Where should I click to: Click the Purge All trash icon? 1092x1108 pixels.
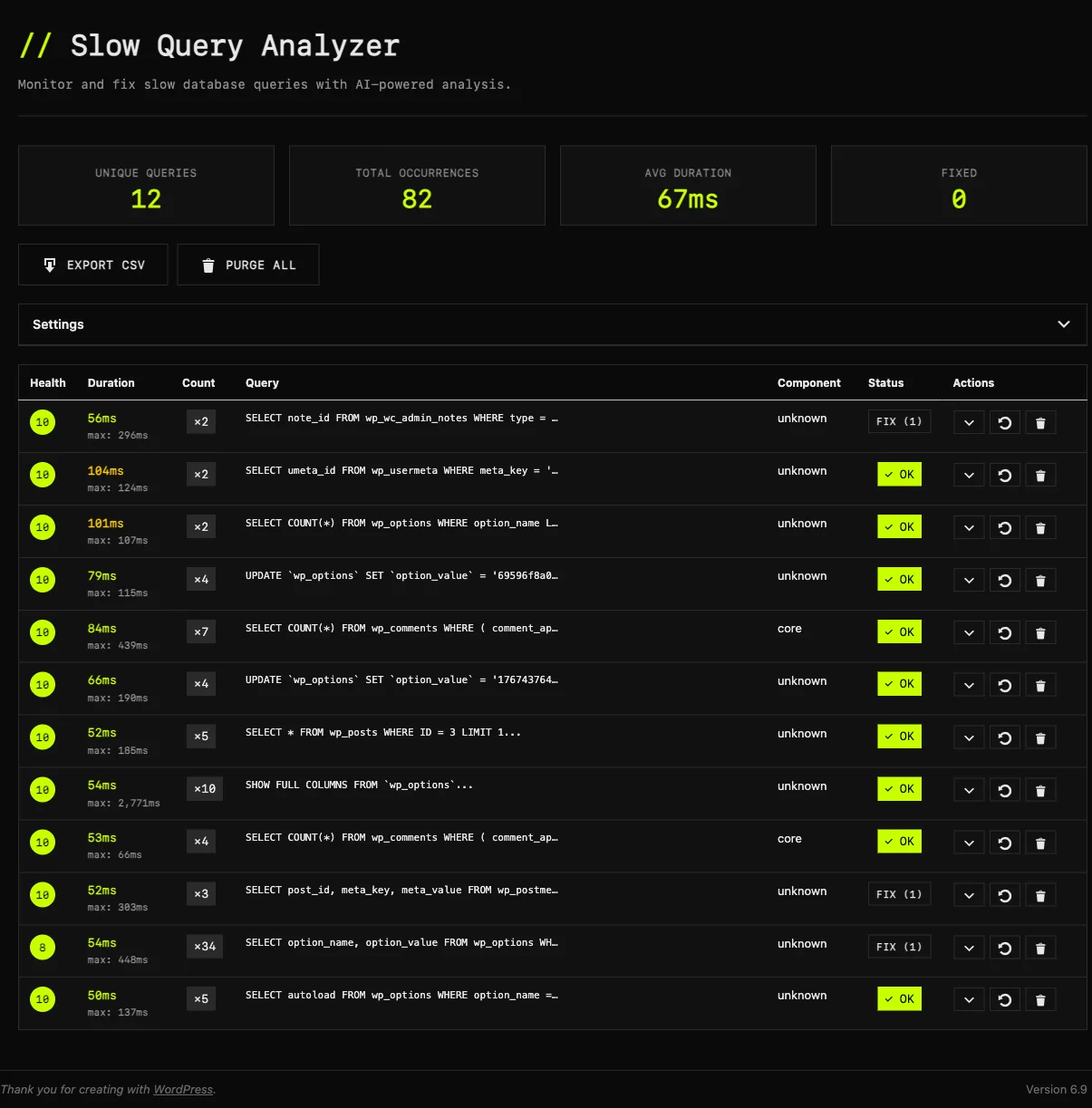[x=208, y=265]
